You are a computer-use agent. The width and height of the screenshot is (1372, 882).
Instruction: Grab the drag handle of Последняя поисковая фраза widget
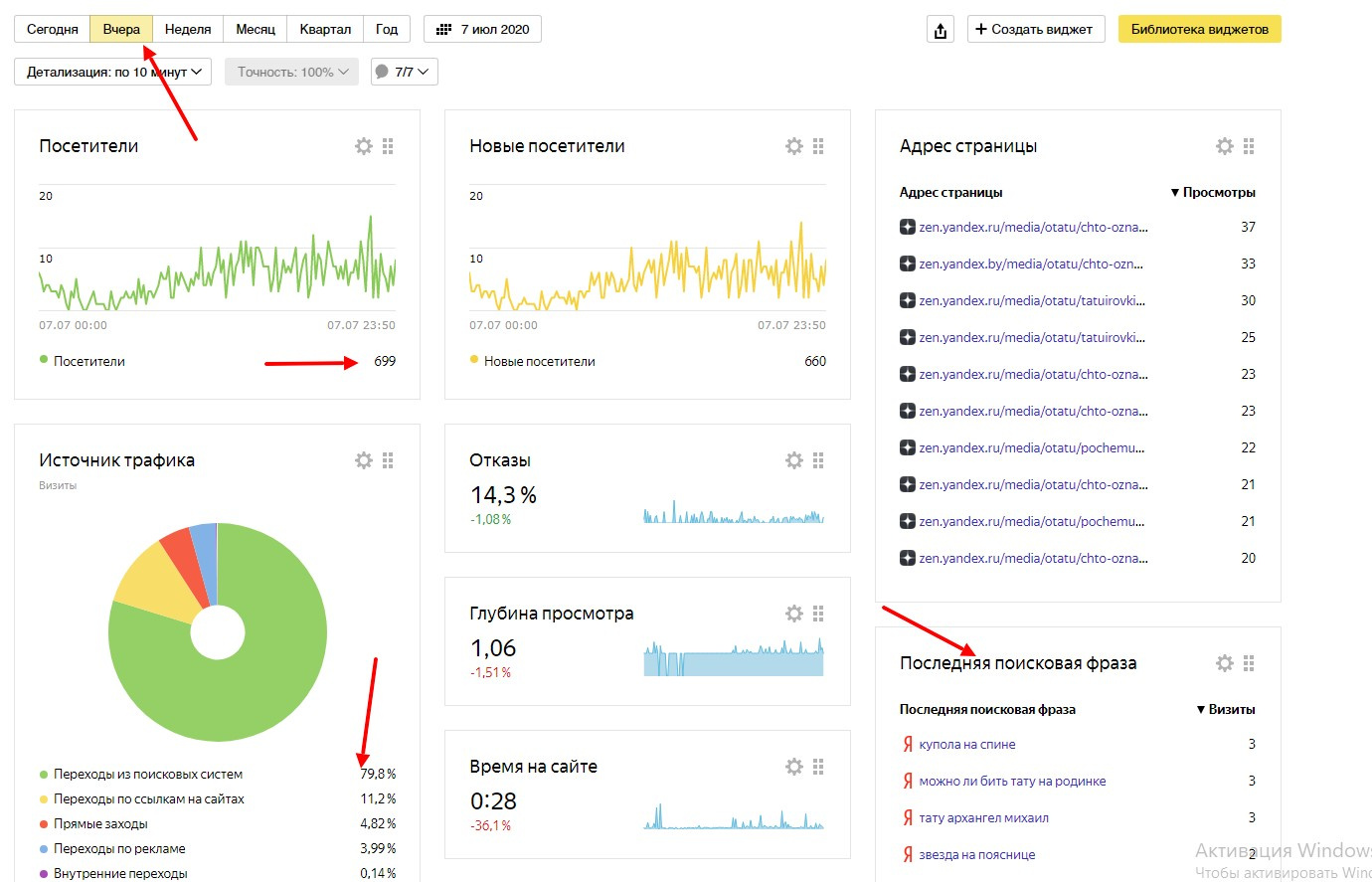tap(1249, 663)
